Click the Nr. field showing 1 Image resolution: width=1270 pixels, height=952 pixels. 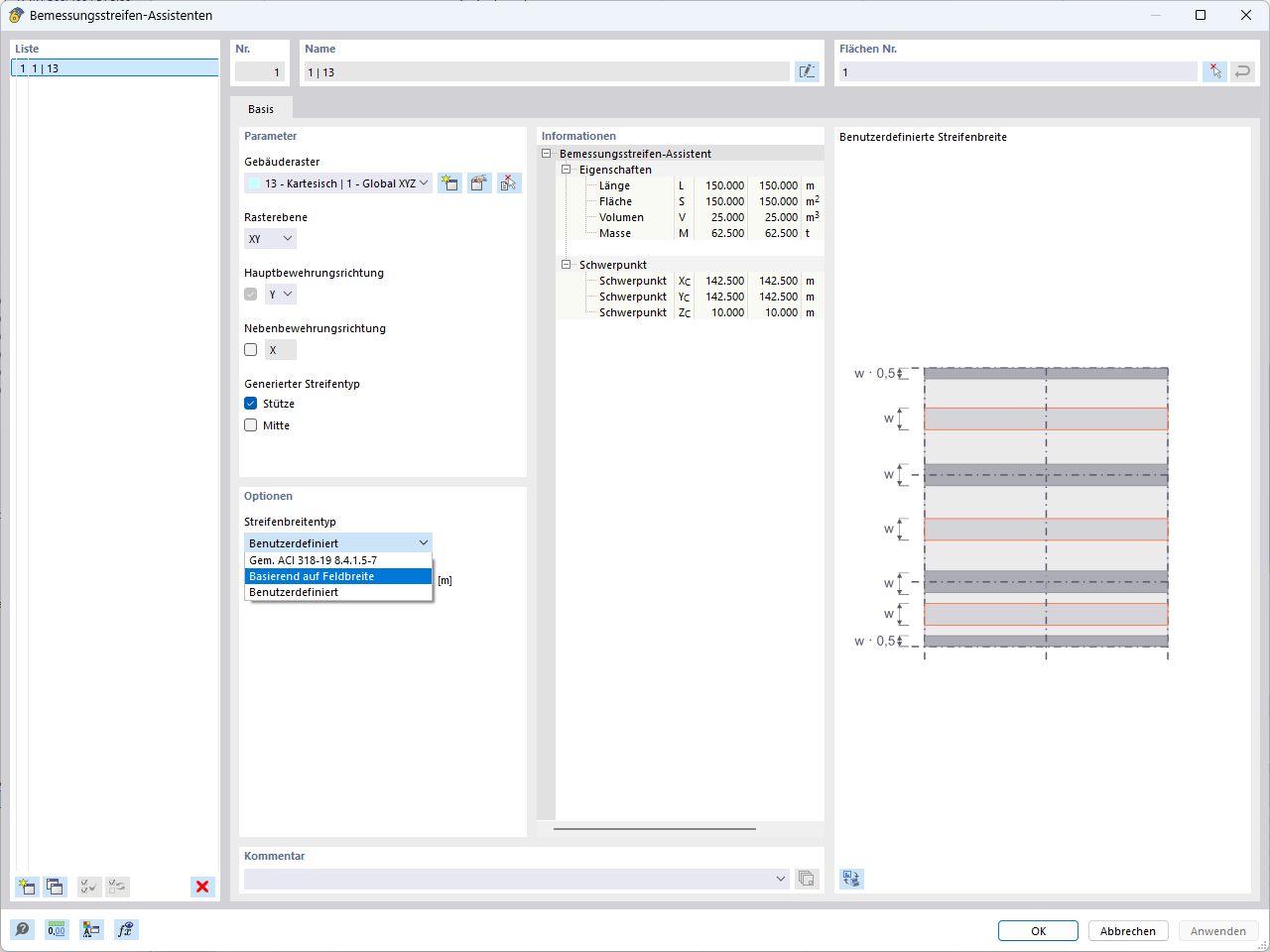point(260,72)
